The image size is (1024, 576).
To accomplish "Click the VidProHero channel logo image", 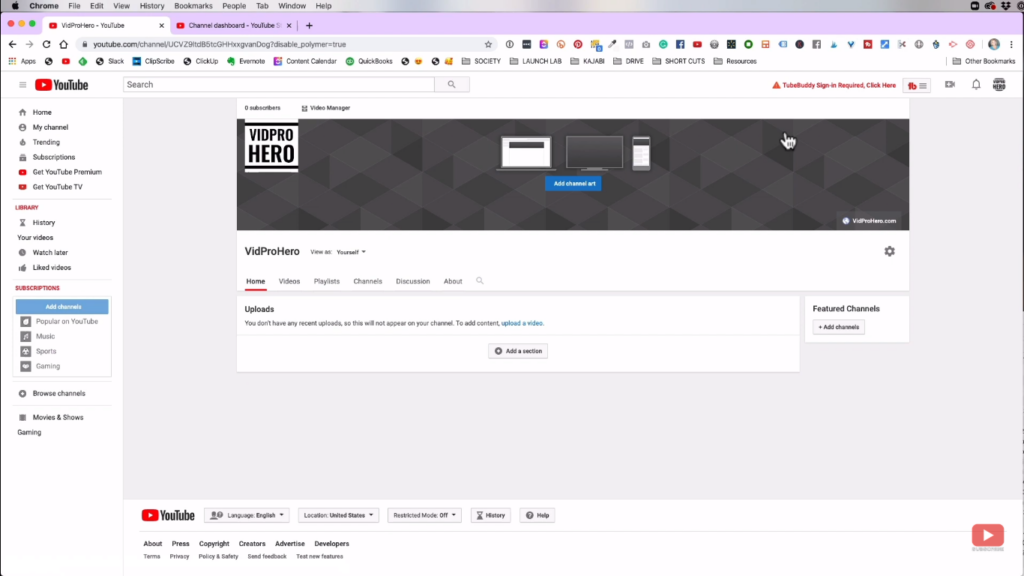I will click(x=271, y=146).
